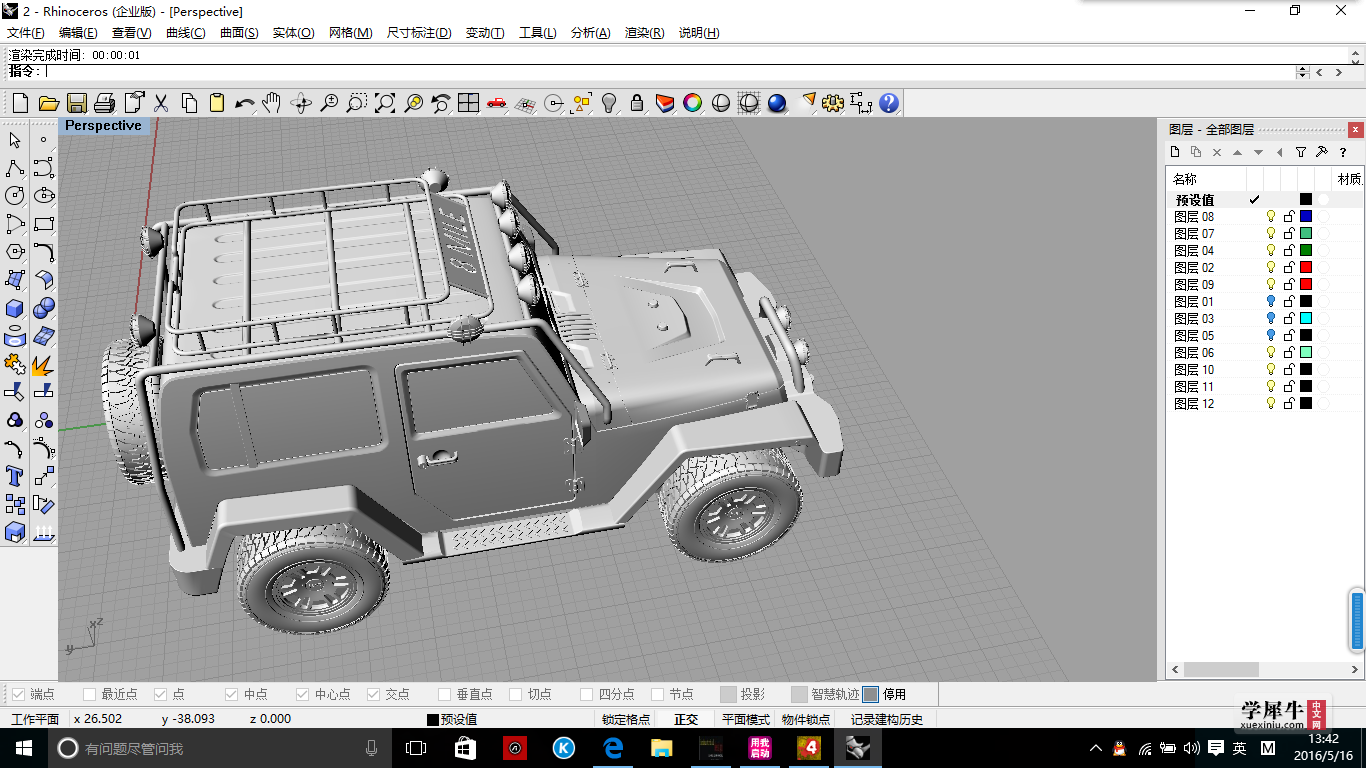The height and width of the screenshot is (768, 1366).
Task: Select the Text tool in left sidebar
Action: 15,476
